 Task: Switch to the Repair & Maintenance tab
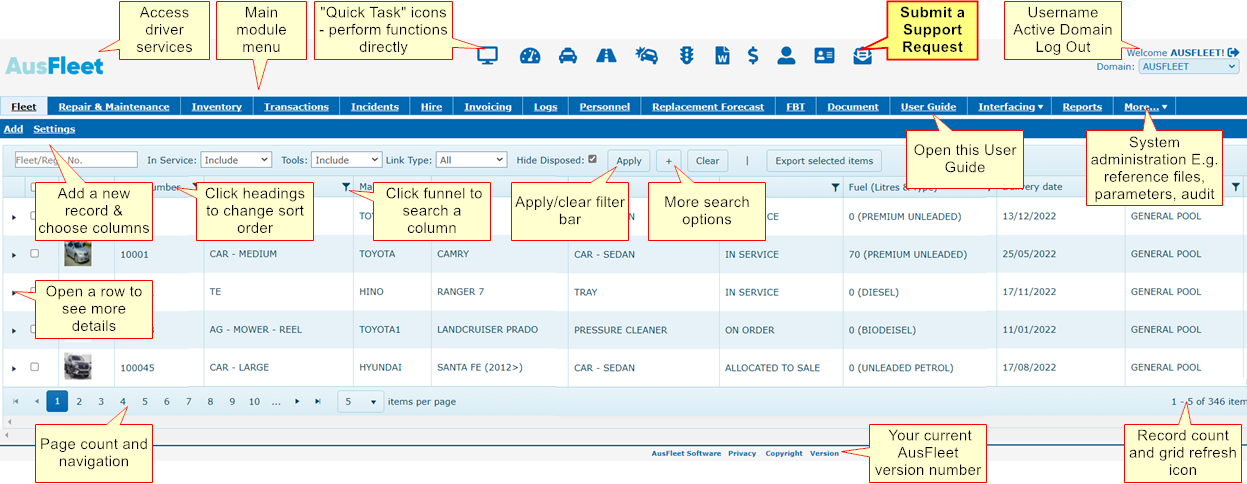pyautogui.click(x=113, y=107)
